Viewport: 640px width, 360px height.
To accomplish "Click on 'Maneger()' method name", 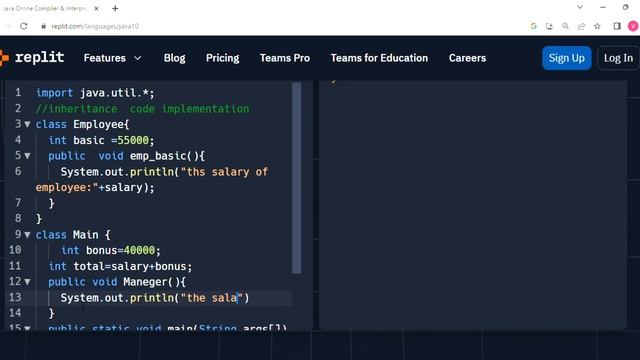I will pyautogui.click(x=151, y=282).
